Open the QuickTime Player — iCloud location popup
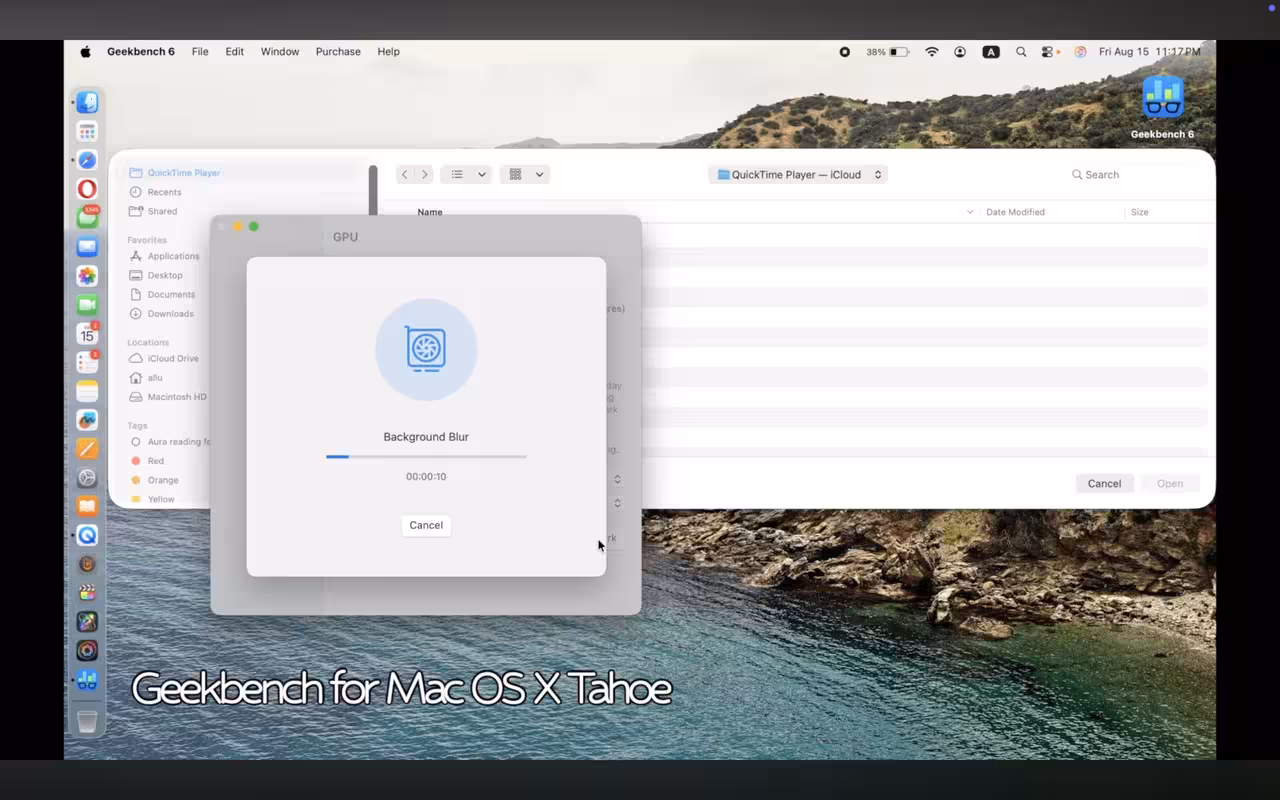Viewport: 1280px width, 800px height. coord(798,174)
